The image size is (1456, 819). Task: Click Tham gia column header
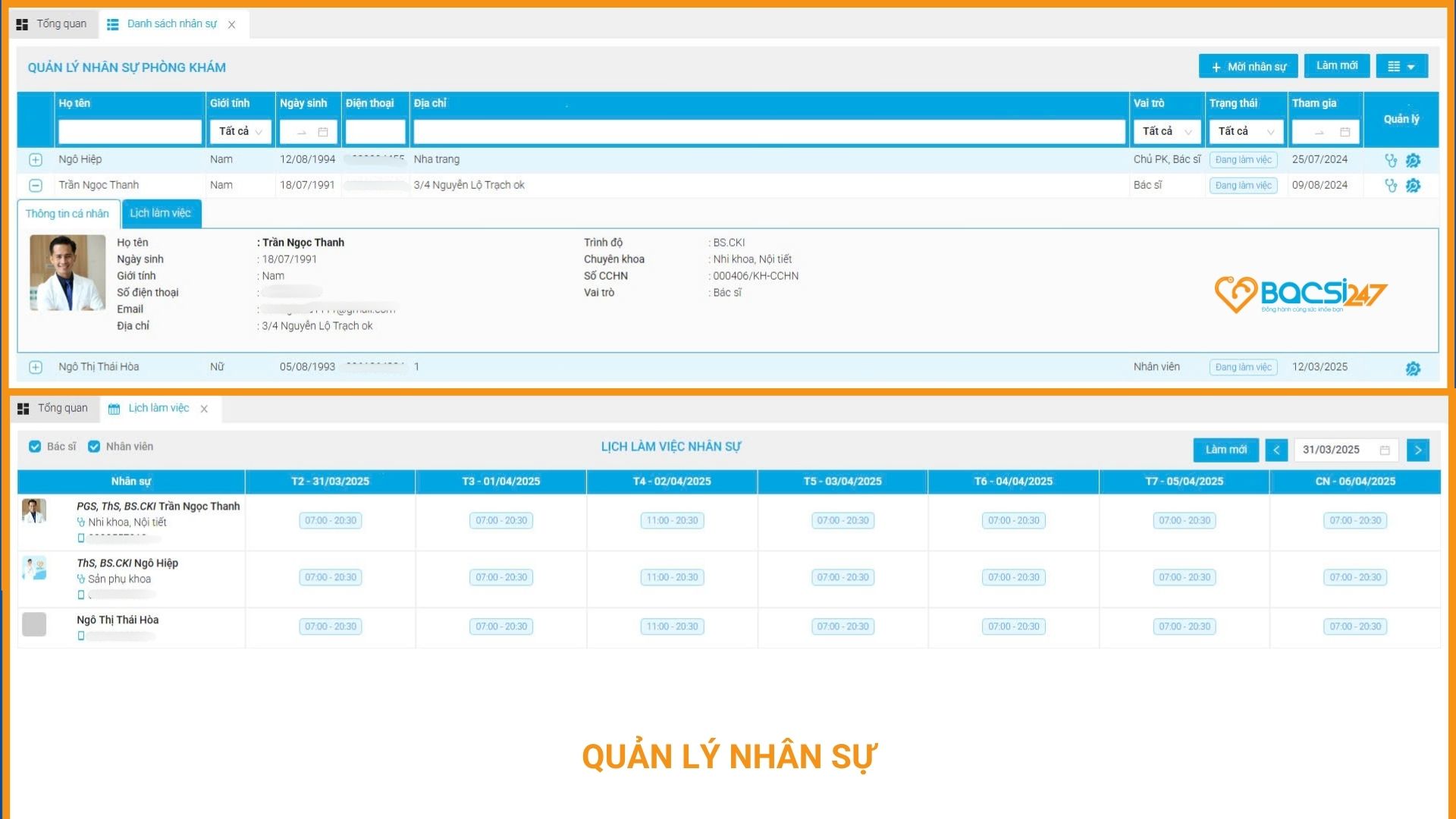1314,104
